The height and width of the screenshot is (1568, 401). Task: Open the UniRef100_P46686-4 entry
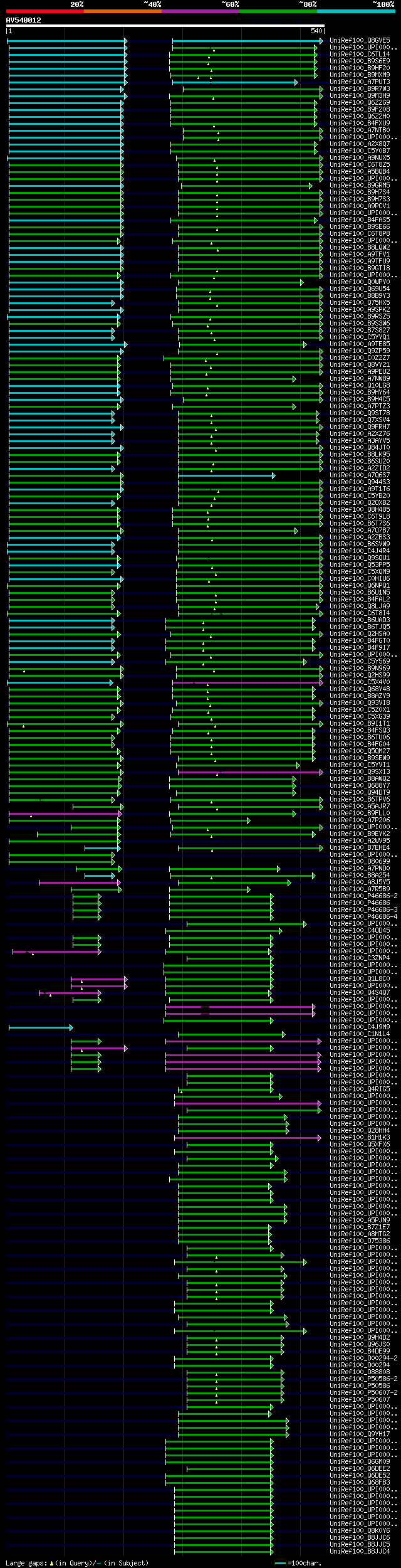pyautogui.click(x=363, y=916)
